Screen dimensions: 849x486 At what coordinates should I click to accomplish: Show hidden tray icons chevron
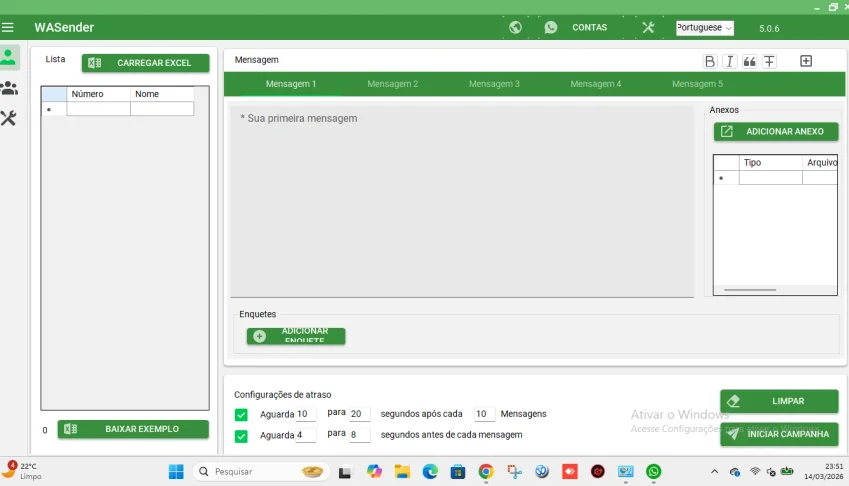[x=714, y=472]
